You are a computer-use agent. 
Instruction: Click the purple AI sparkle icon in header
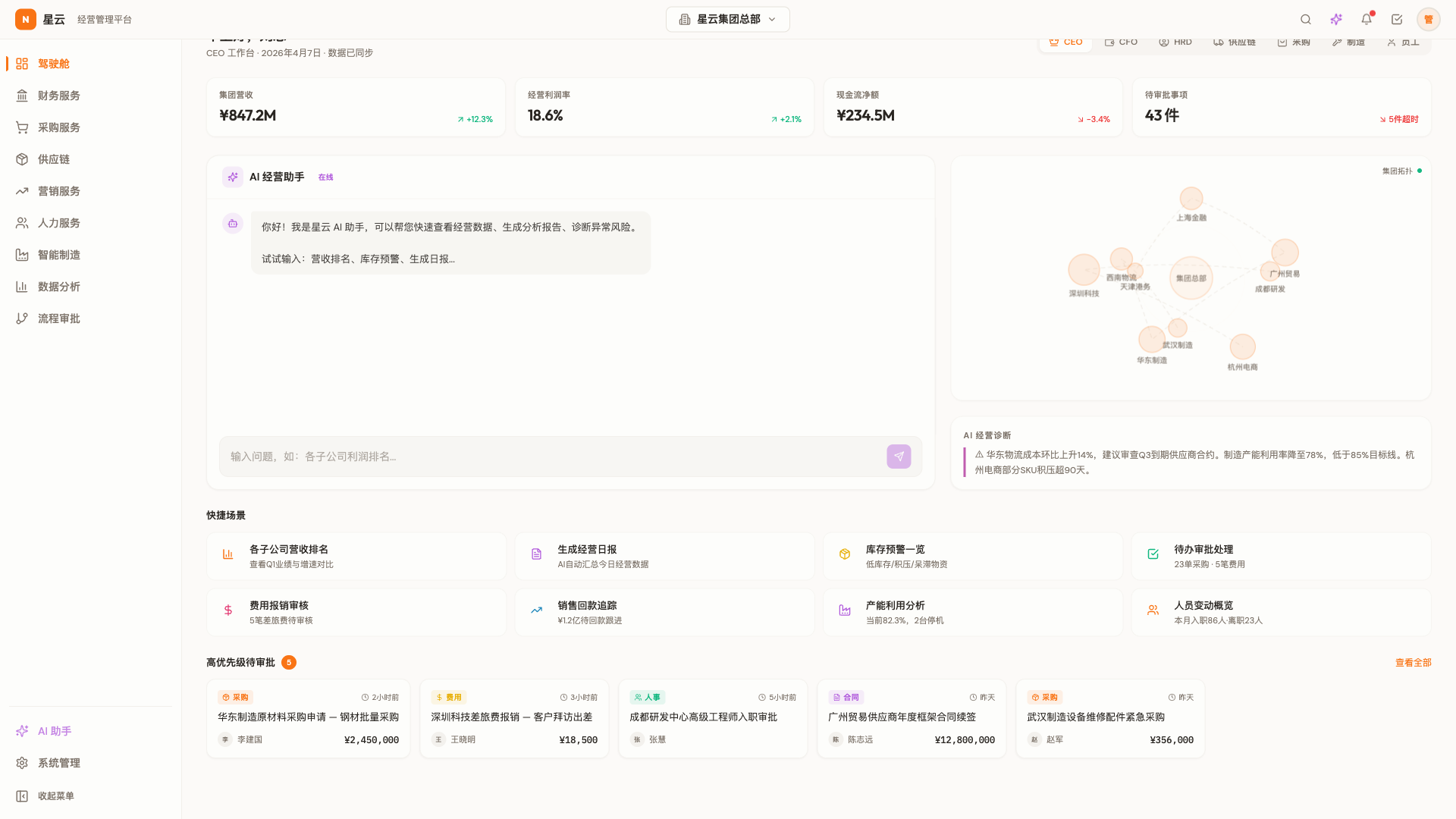point(1336,20)
